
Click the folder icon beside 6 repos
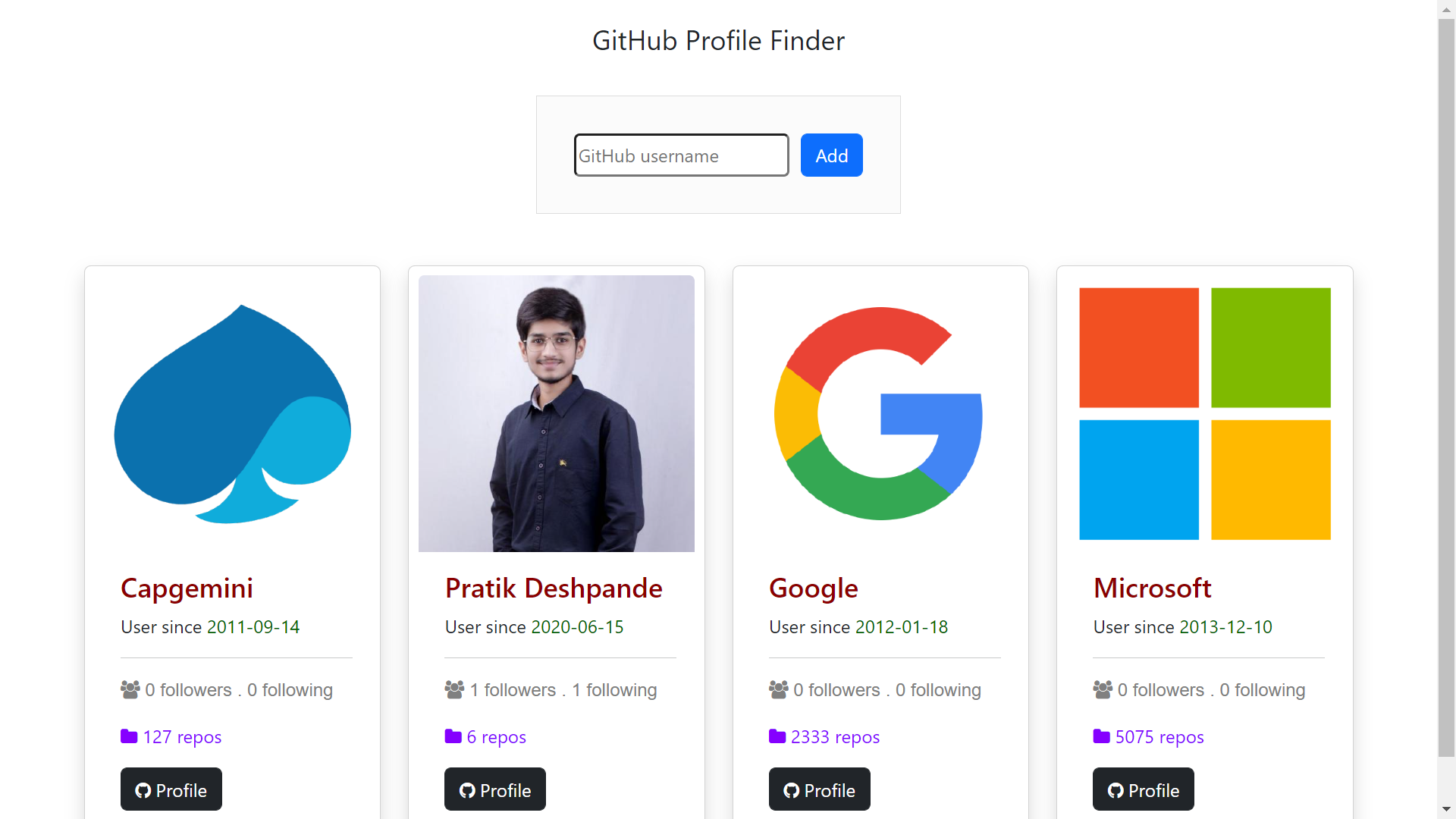tap(452, 736)
